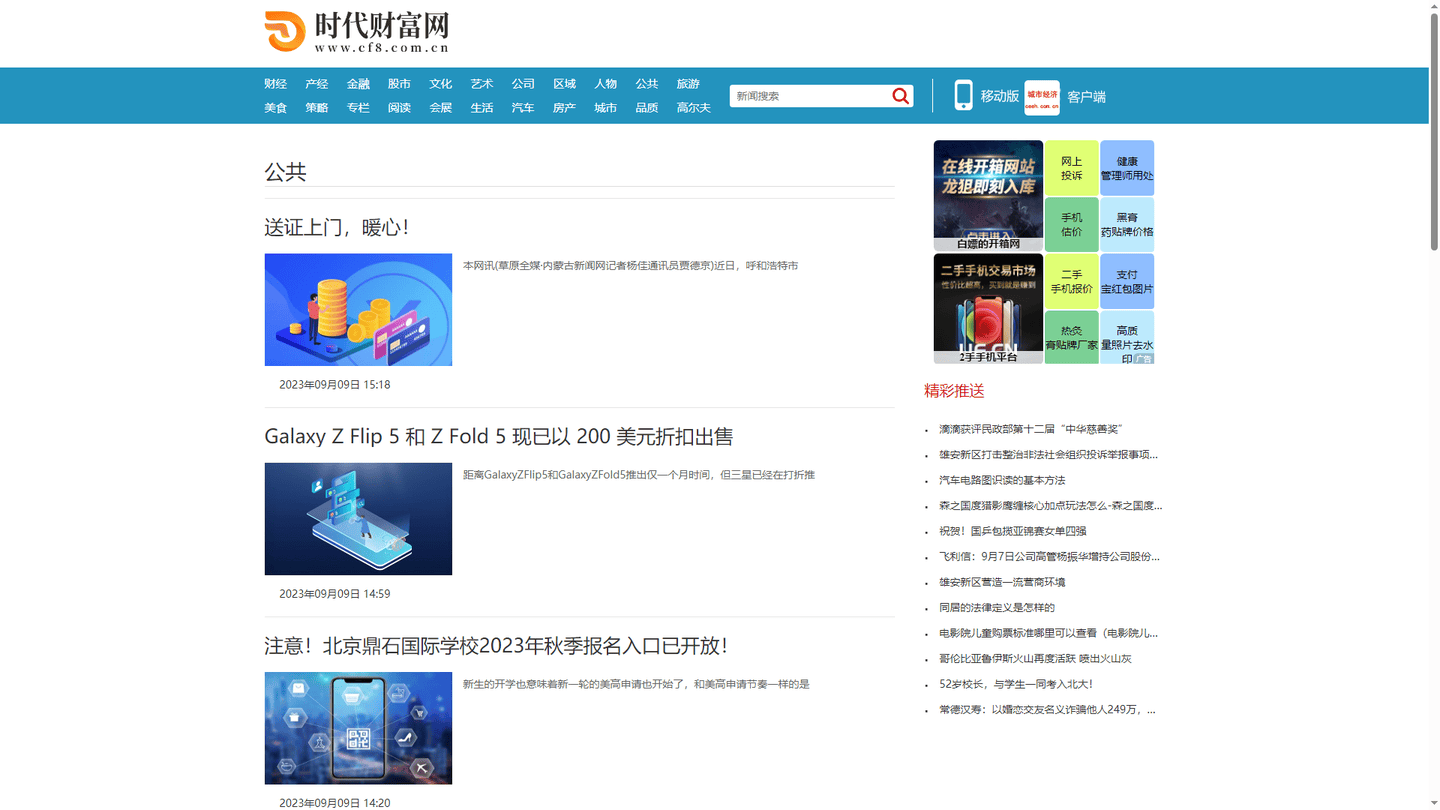
Task: Open the 股市 nav section
Action: 399,84
